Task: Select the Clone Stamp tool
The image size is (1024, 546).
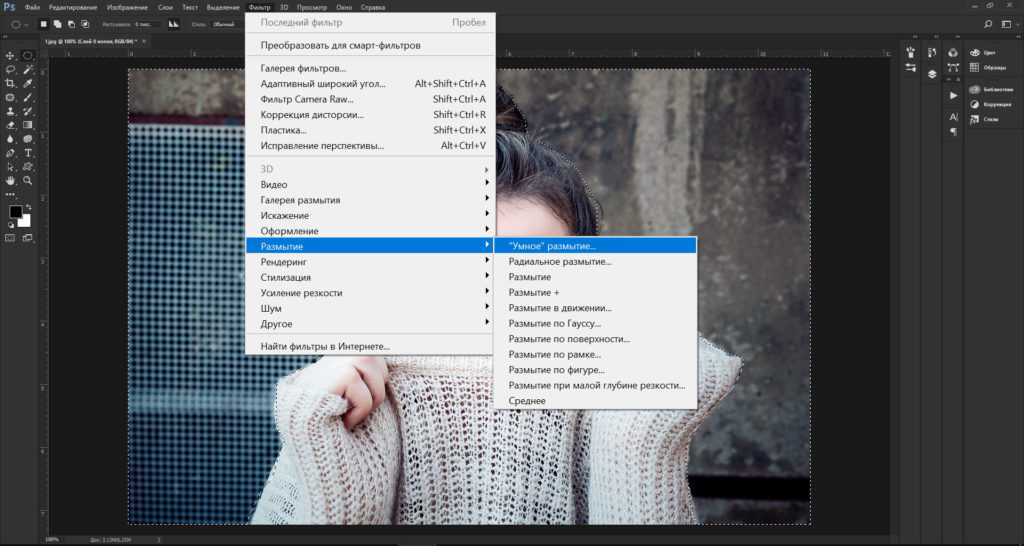Action: 10,111
